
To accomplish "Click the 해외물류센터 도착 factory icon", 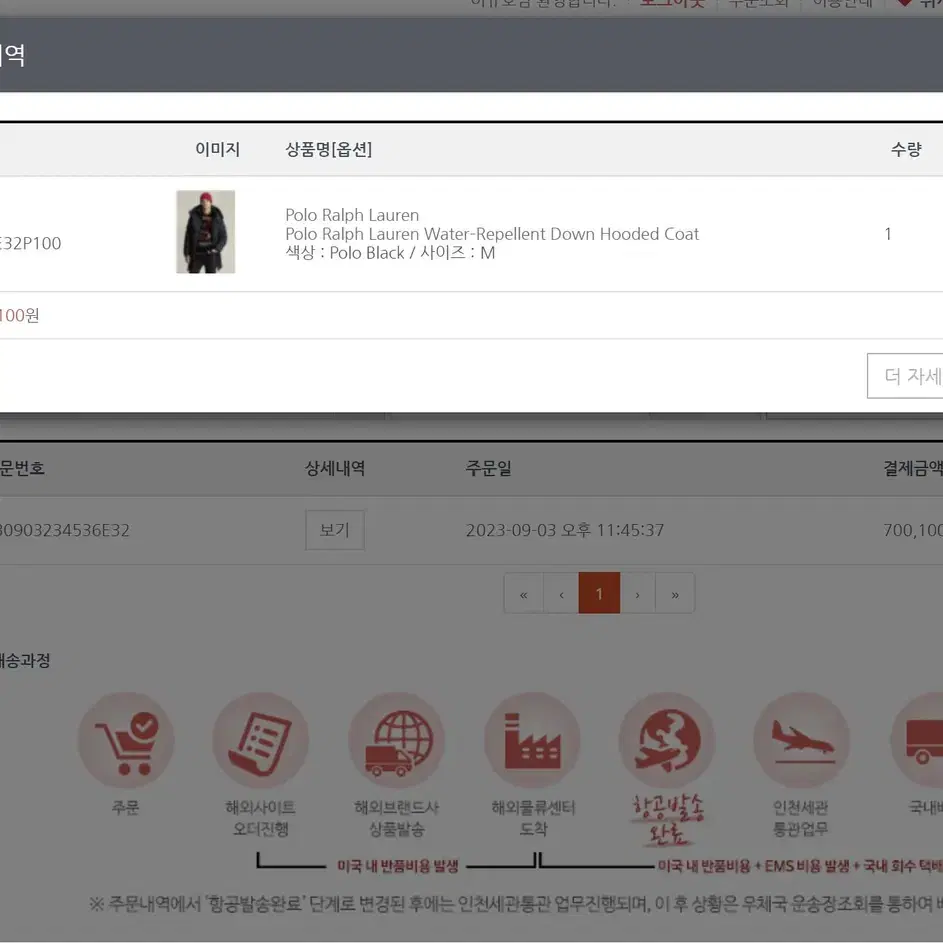I will point(532,740).
